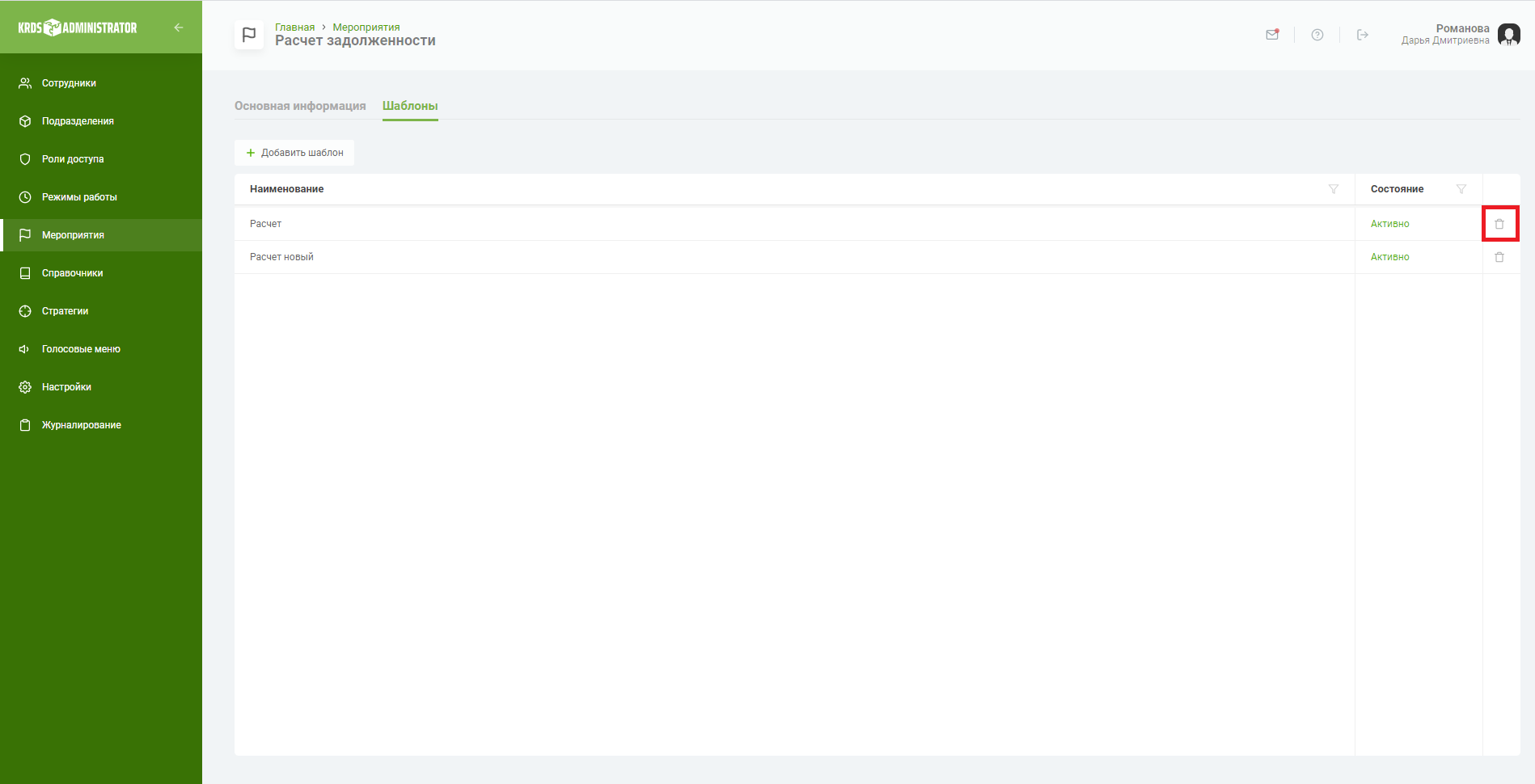
Task: Go to Роли доступа
Action: pos(101,159)
